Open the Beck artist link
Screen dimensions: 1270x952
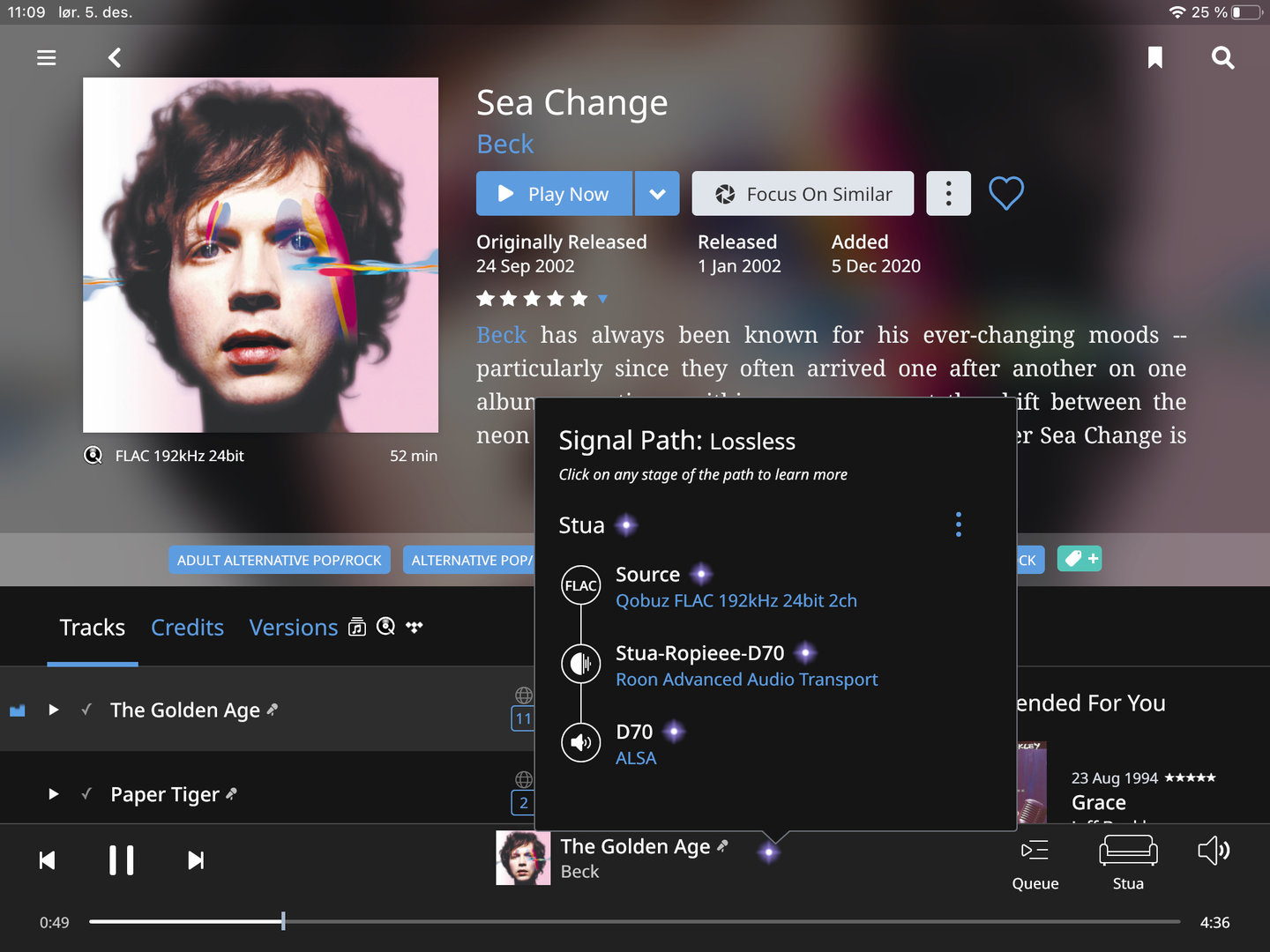tap(505, 144)
